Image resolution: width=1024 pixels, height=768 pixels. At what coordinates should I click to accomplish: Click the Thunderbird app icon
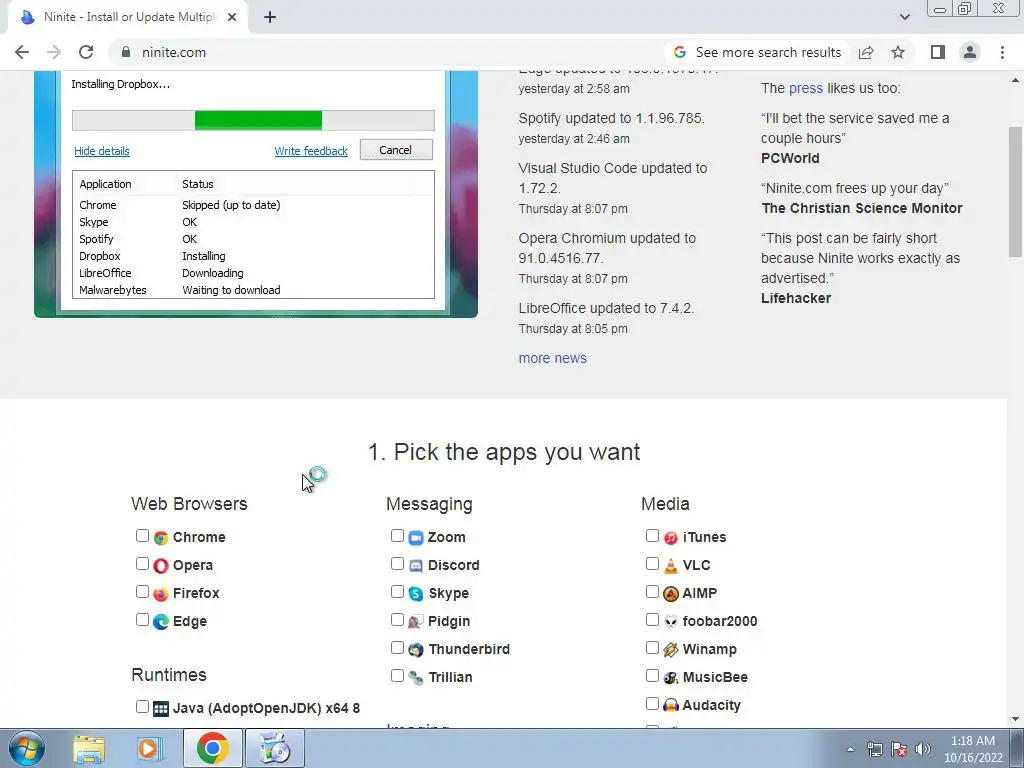coord(416,650)
